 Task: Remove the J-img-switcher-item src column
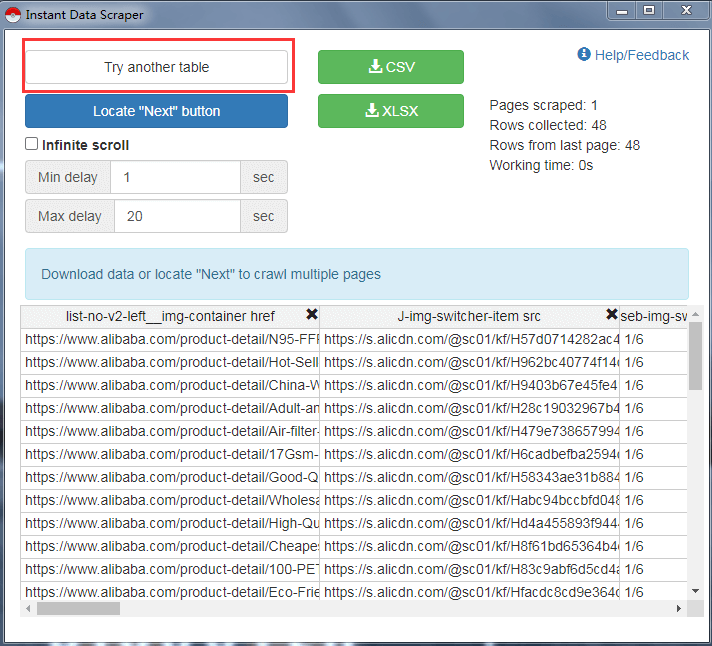coord(612,314)
